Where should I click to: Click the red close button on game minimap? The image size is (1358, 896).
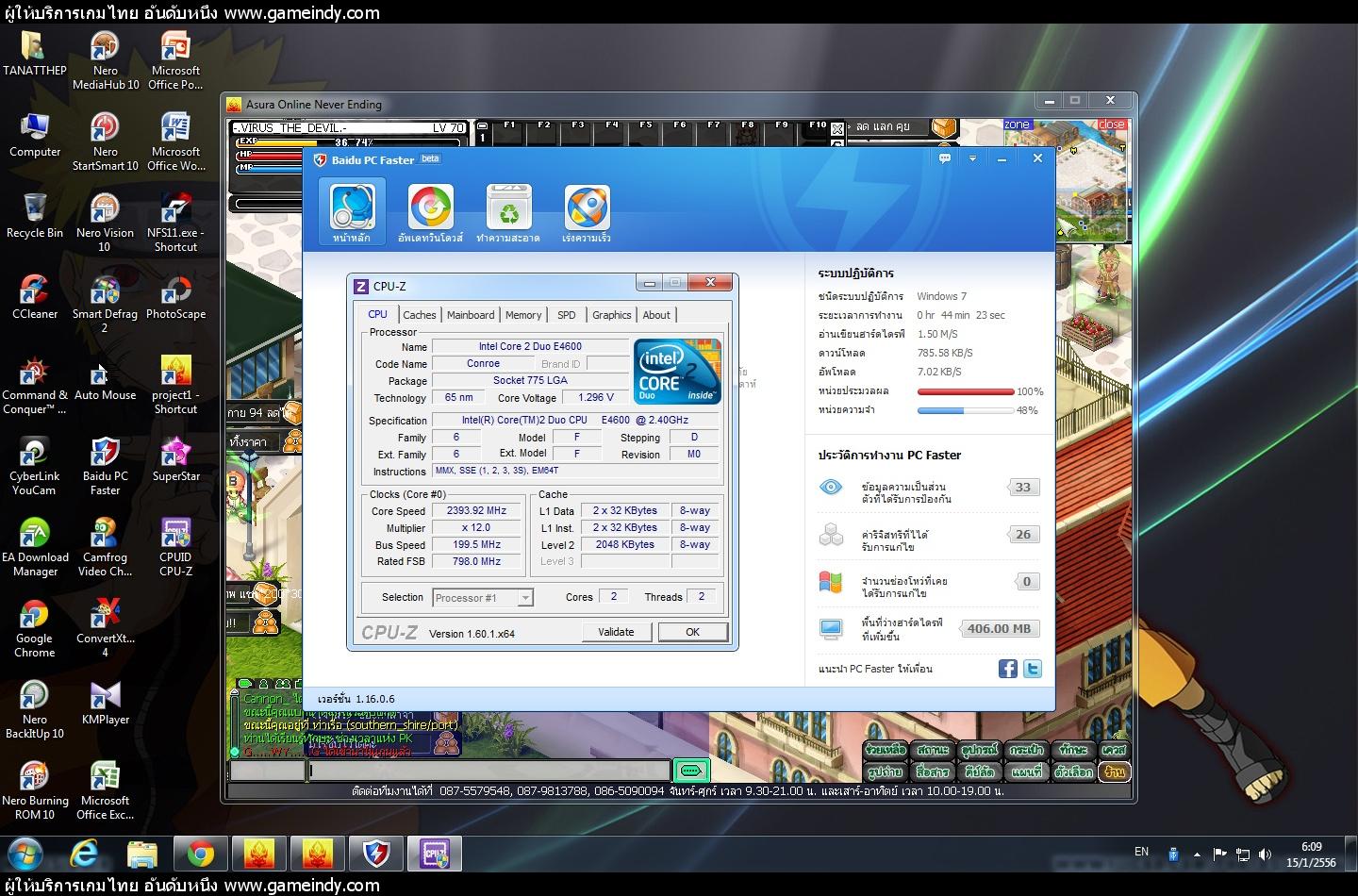(1112, 124)
